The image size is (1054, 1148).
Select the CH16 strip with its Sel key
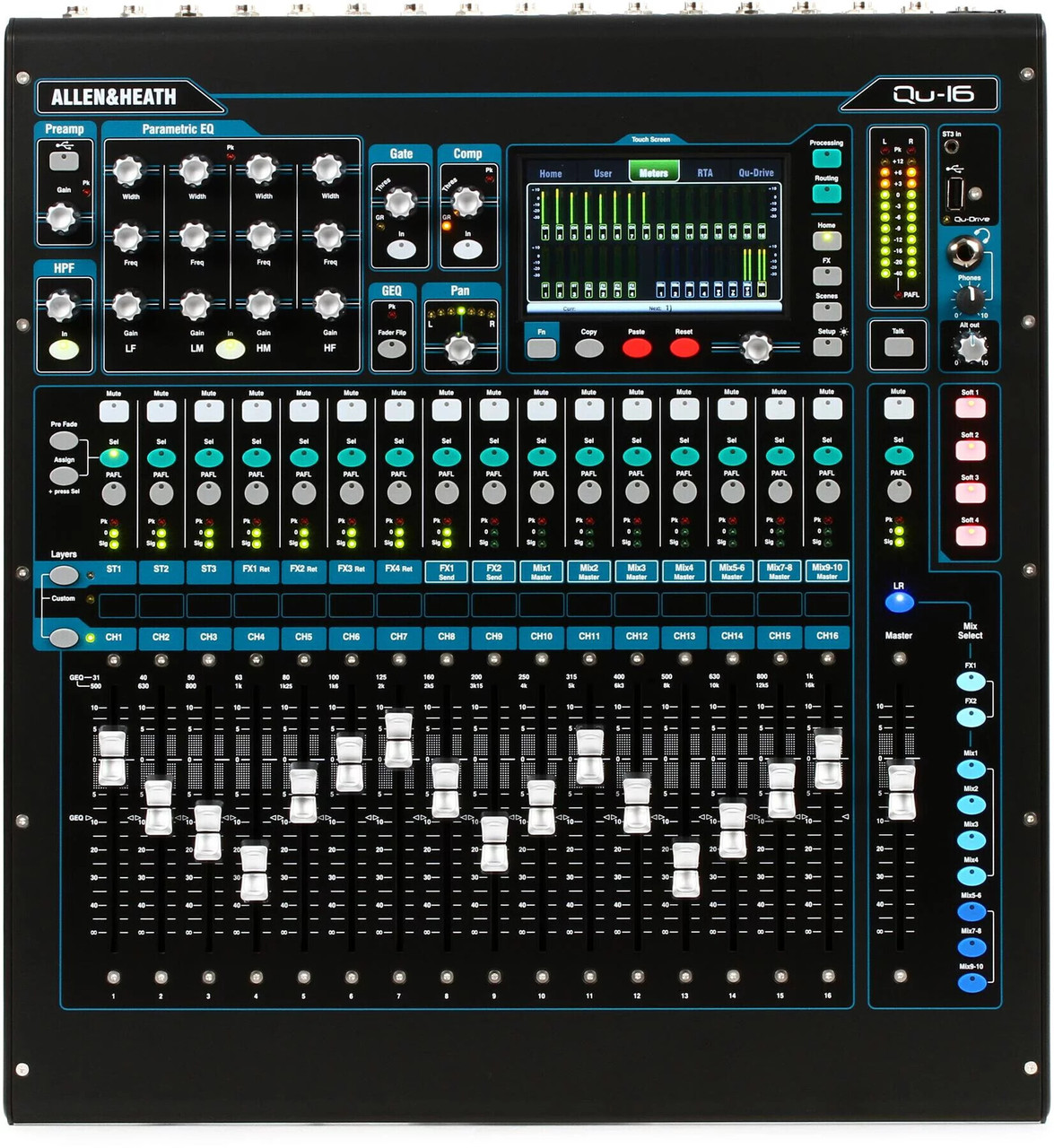[827, 457]
